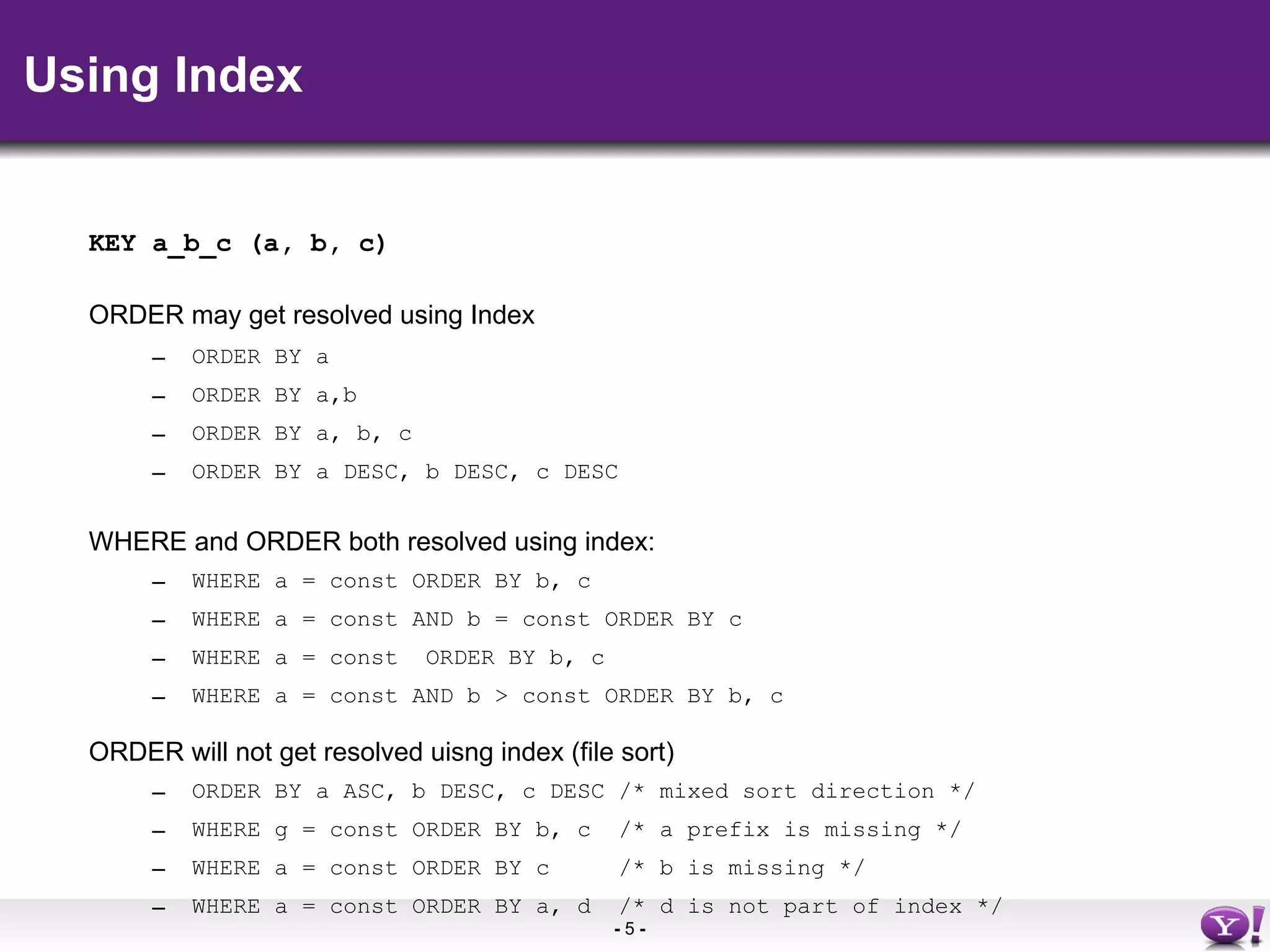Click the 'mixed sort direction' comment

click(797, 791)
